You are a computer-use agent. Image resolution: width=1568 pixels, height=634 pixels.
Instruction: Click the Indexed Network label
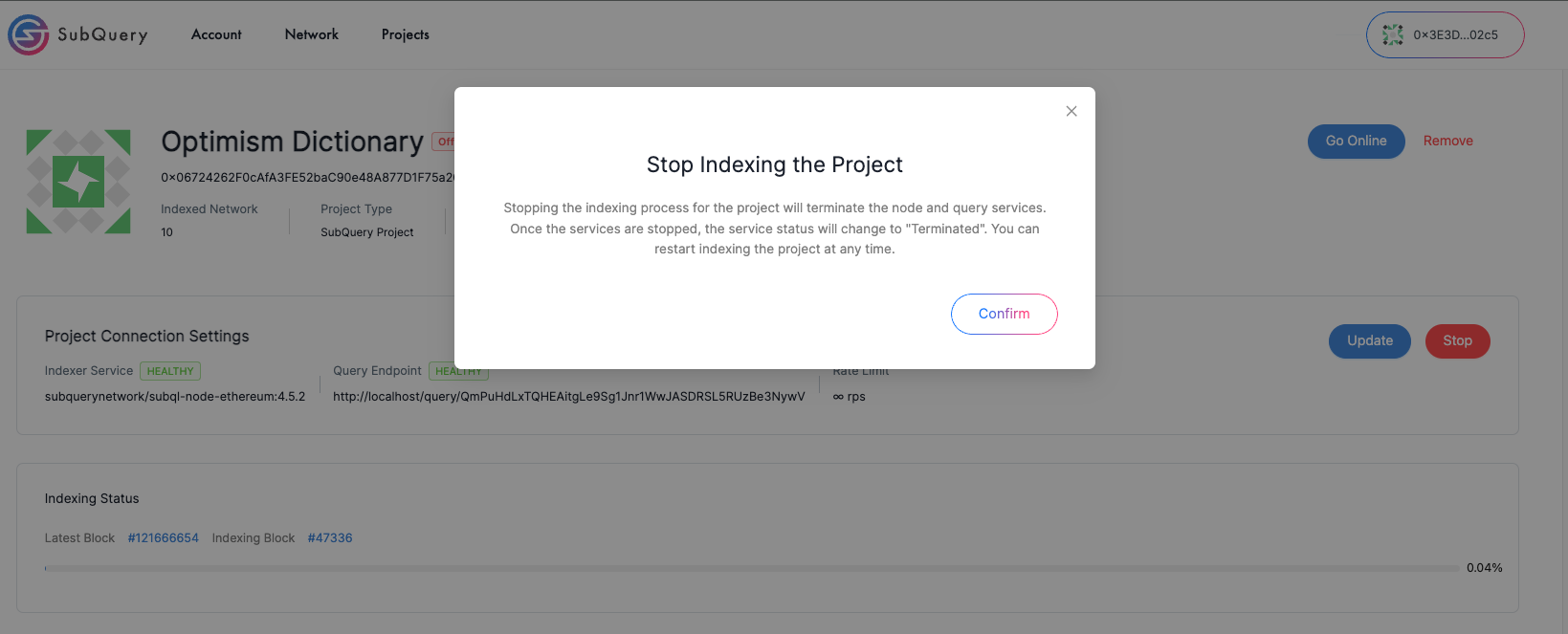pyautogui.click(x=210, y=209)
